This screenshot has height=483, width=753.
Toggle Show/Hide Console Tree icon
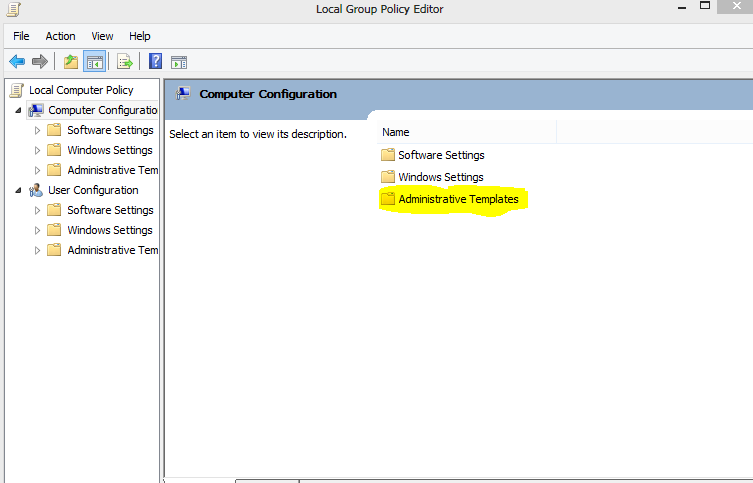pyautogui.click(x=95, y=61)
